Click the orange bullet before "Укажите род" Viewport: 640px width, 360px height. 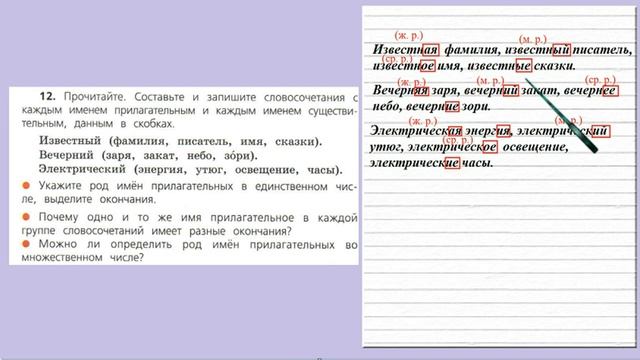26,185
